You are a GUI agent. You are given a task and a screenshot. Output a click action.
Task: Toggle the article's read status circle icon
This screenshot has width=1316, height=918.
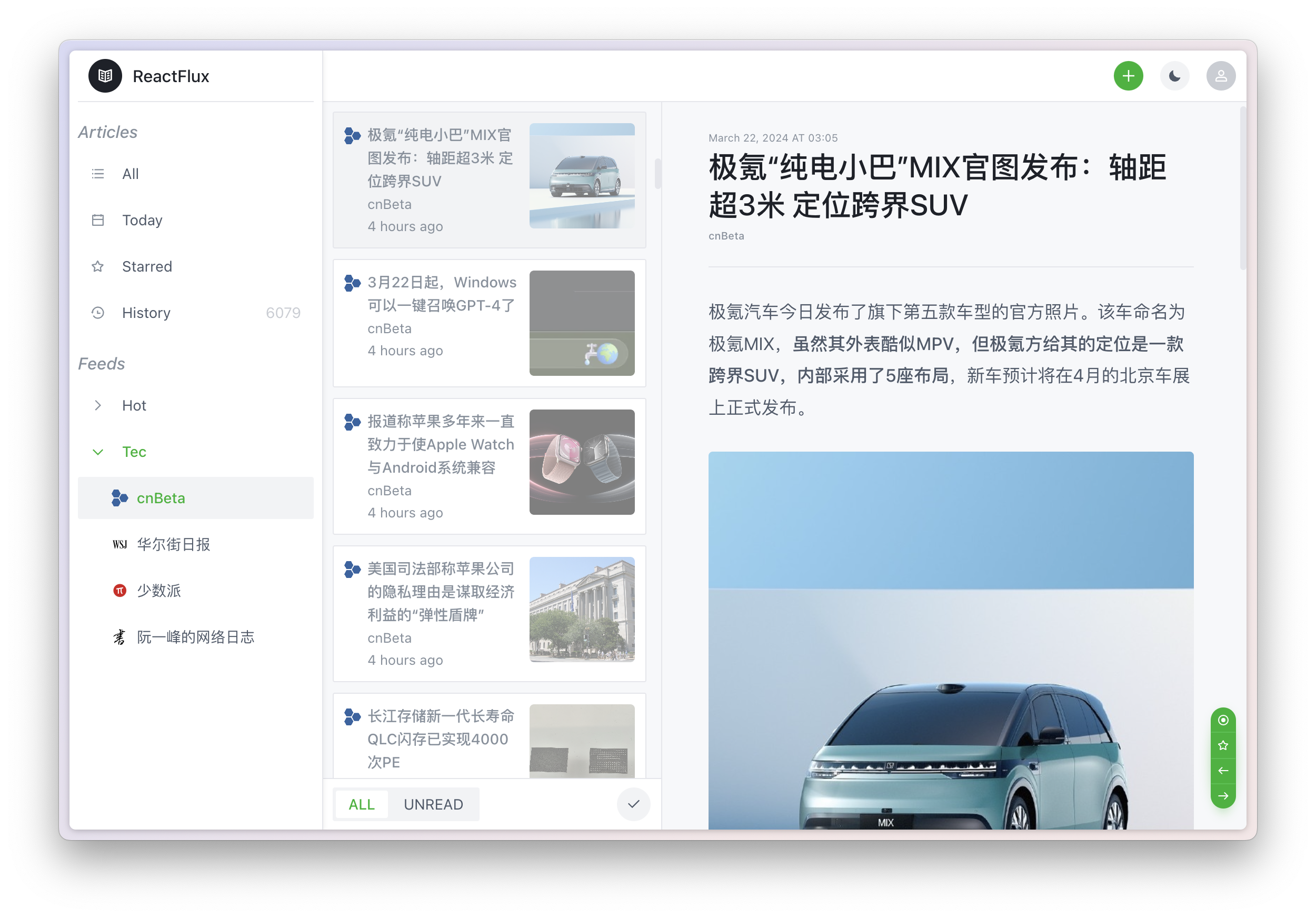click(1223, 720)
